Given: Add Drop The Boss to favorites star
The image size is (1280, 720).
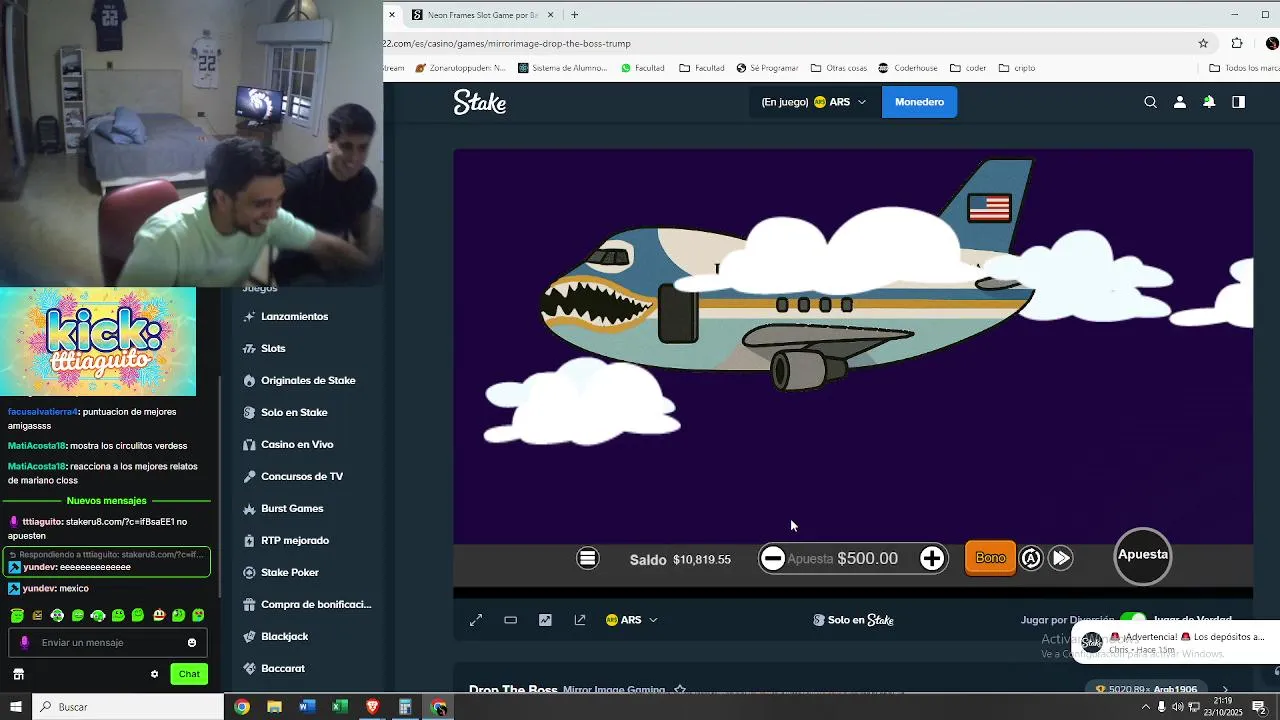Looking at the screenshot, I should (x=680, y=690).
